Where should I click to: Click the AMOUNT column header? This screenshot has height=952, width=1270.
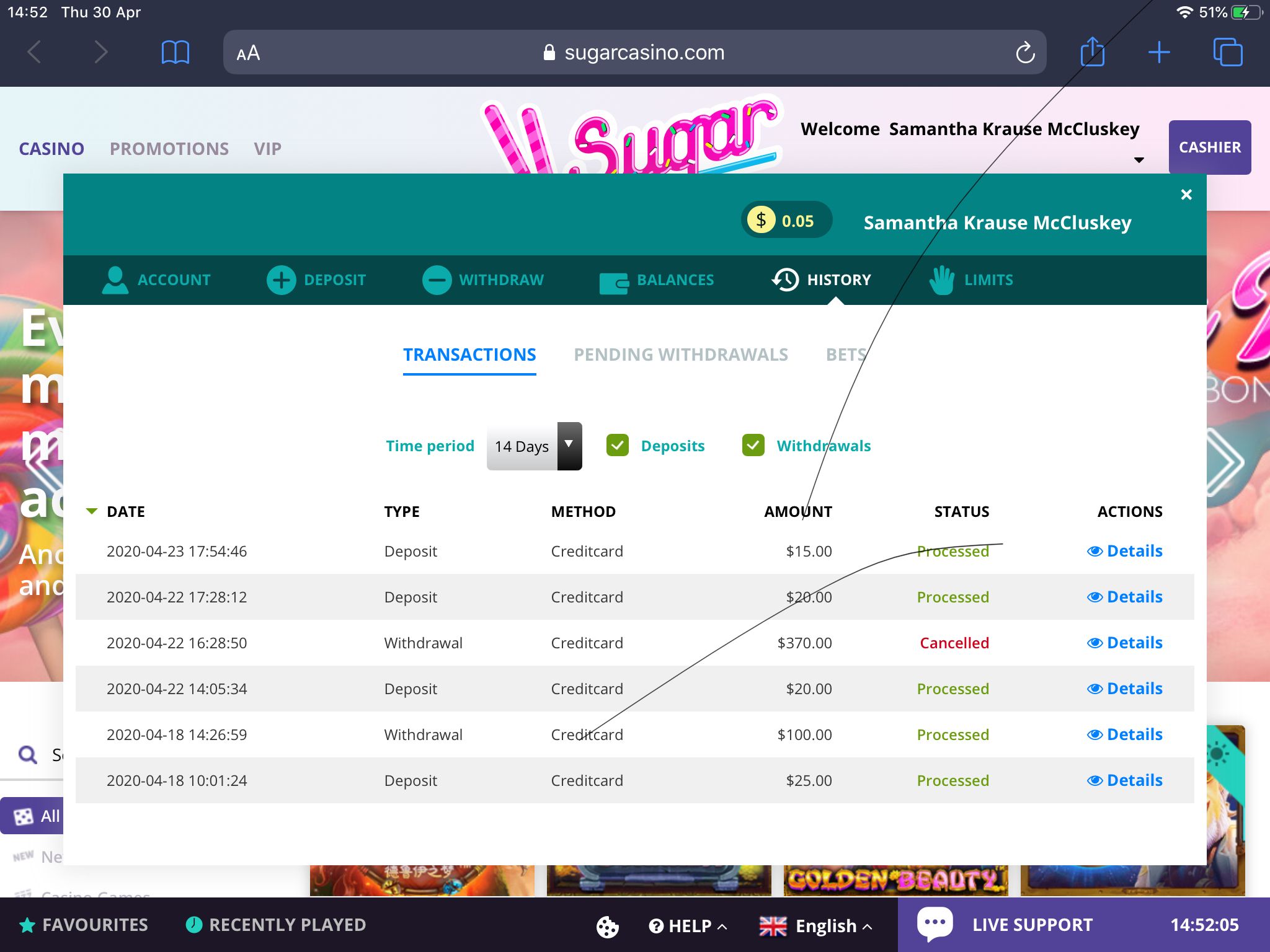tap(797, 511)
